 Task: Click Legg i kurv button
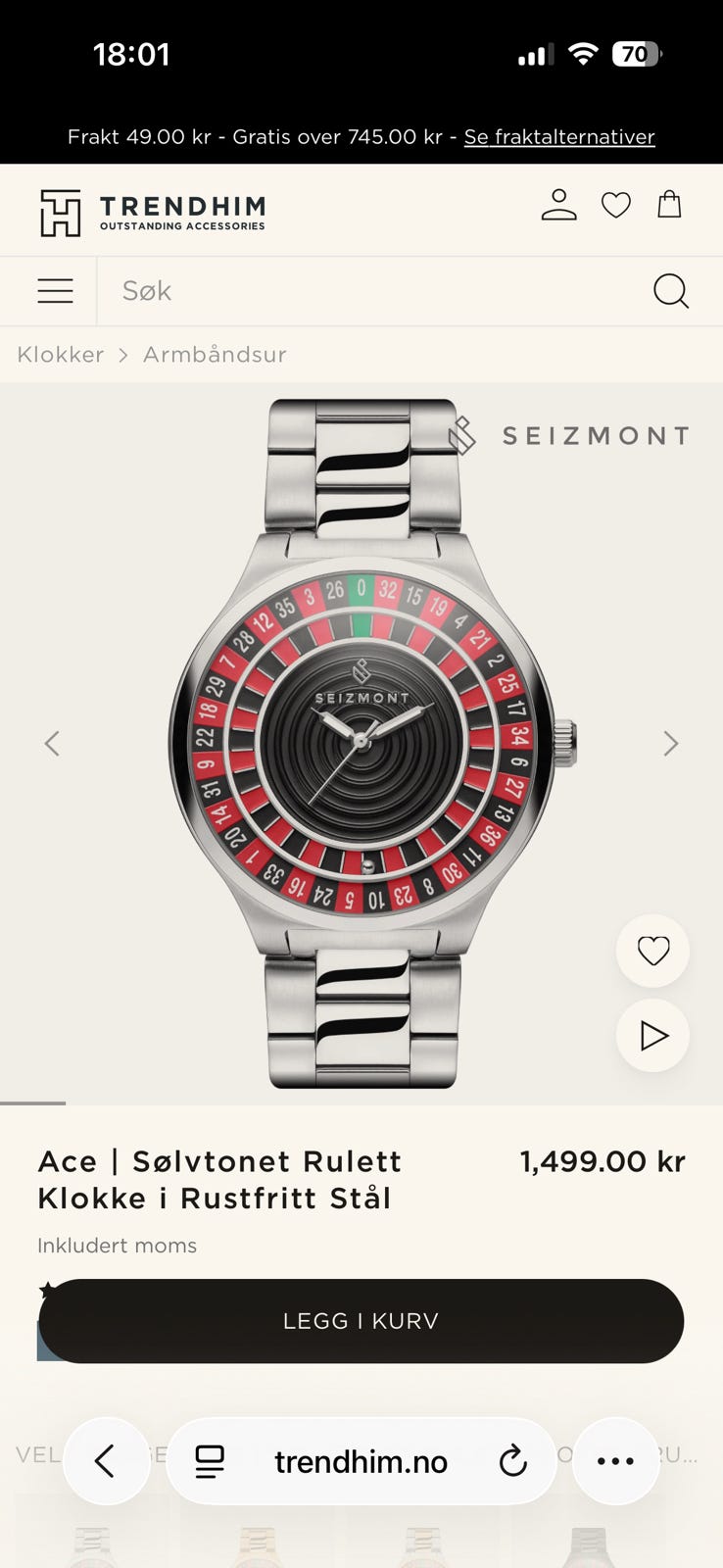coord(361,1321)
